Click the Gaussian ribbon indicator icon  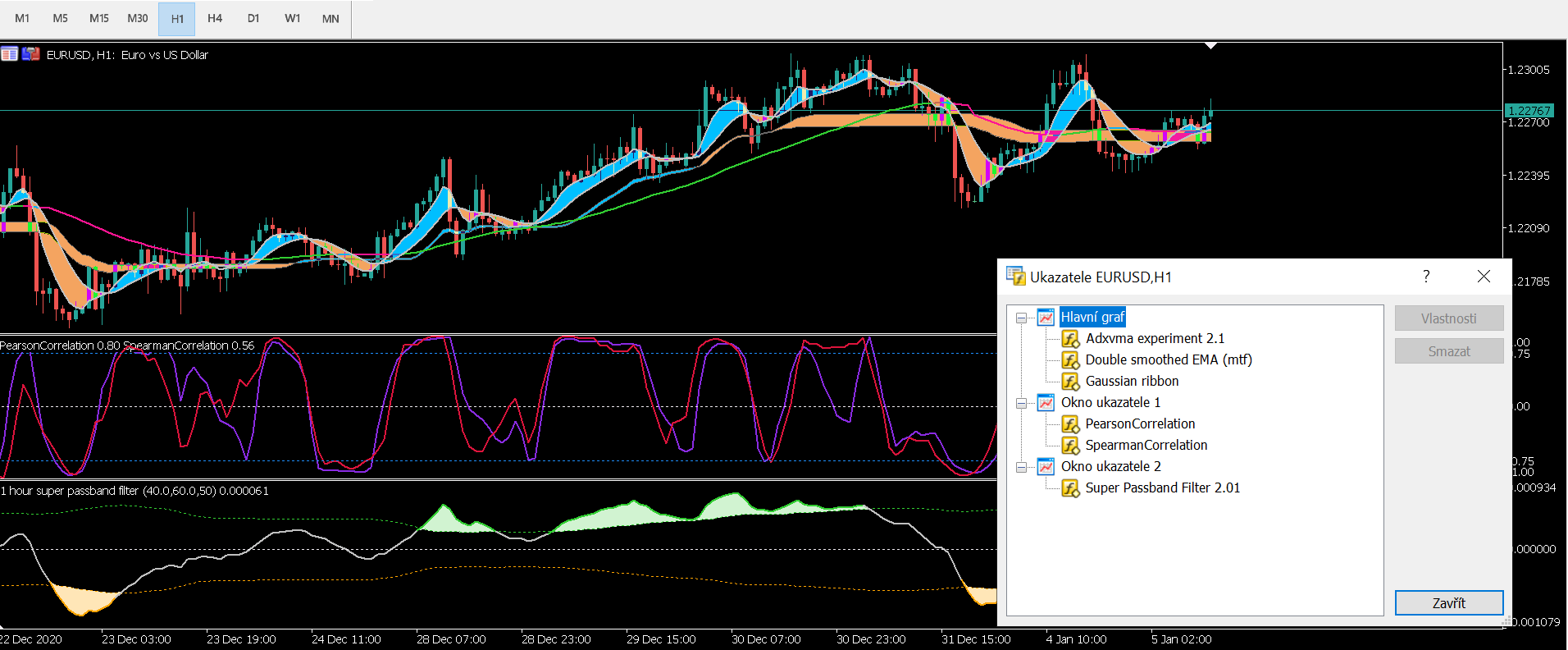[x=1070, y=382]
